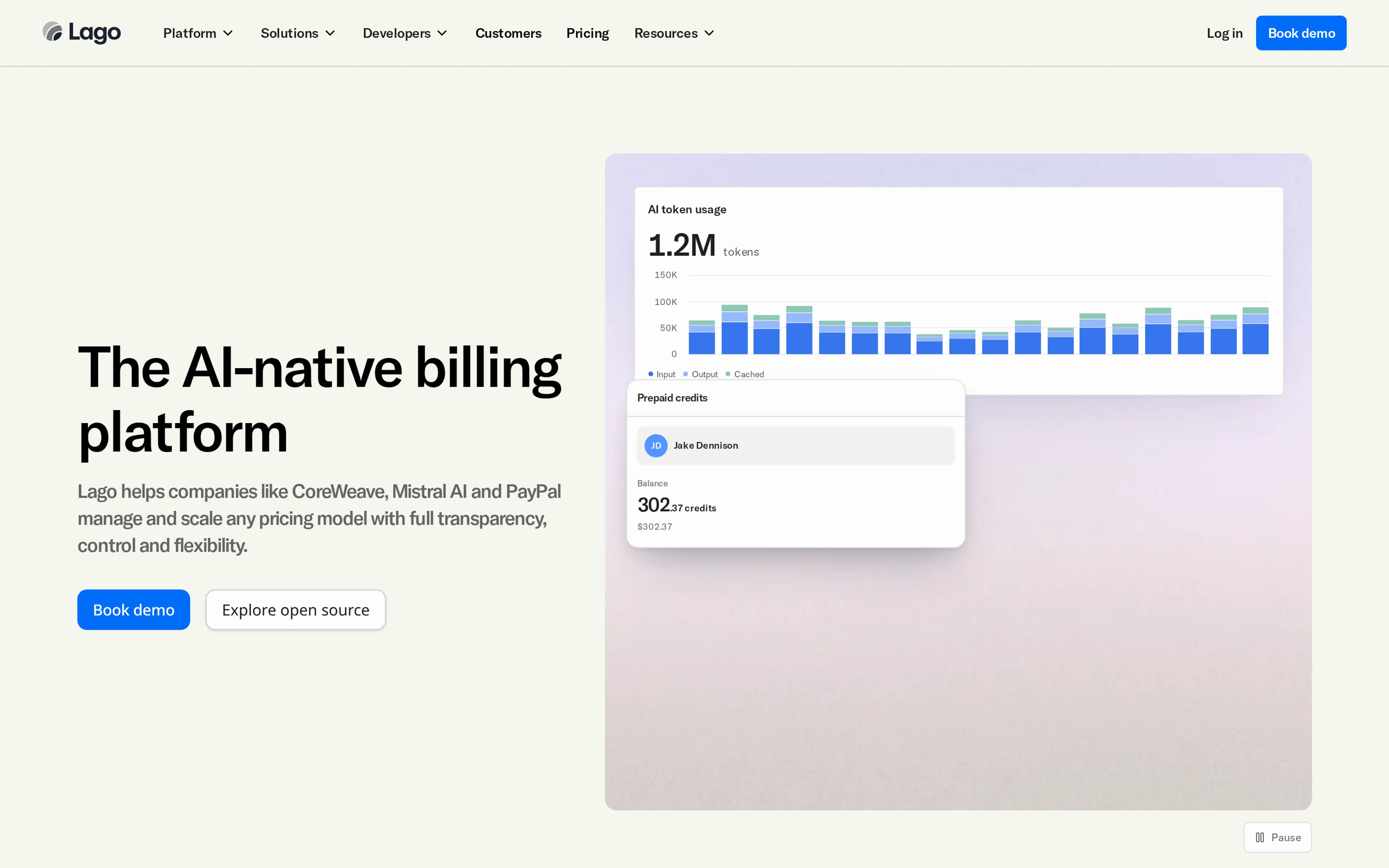
Task: Click the Log in link
Action: click(x=1224, y=33)
